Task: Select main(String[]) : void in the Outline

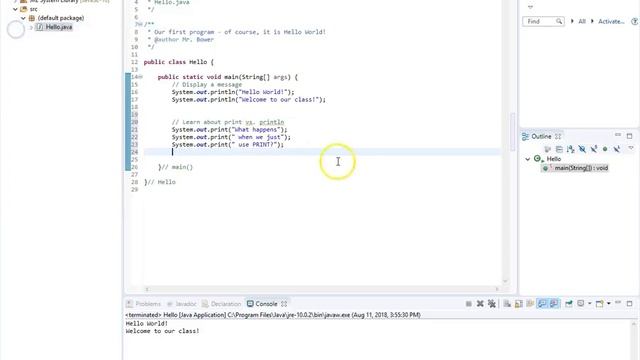Action: tap(581, 168)
